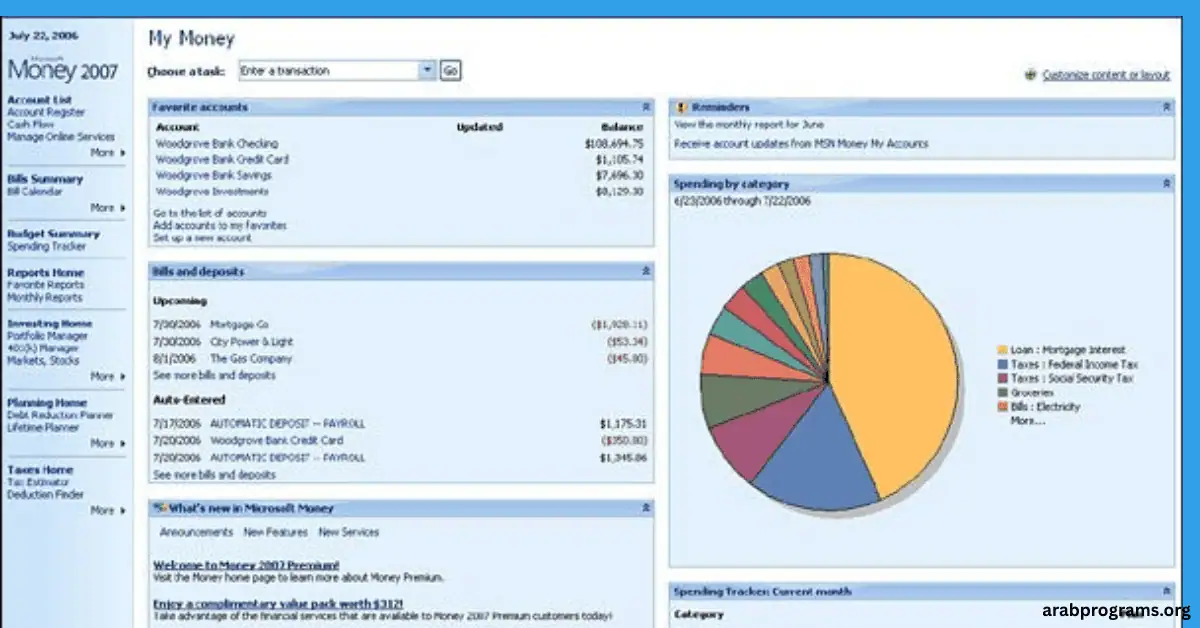
Task: Click More... under the chart legend
Action: click(1027, 421)
